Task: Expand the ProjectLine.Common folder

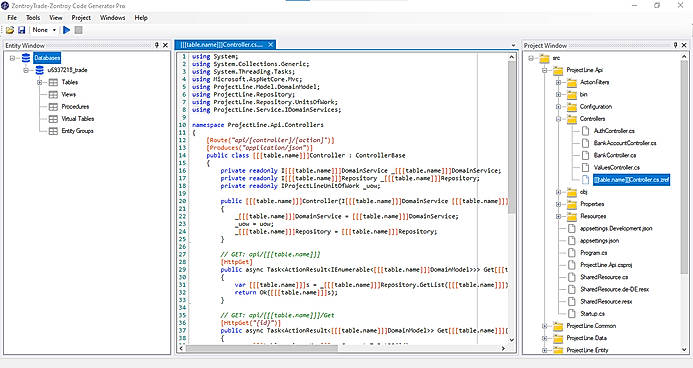Action: (544, 326)
